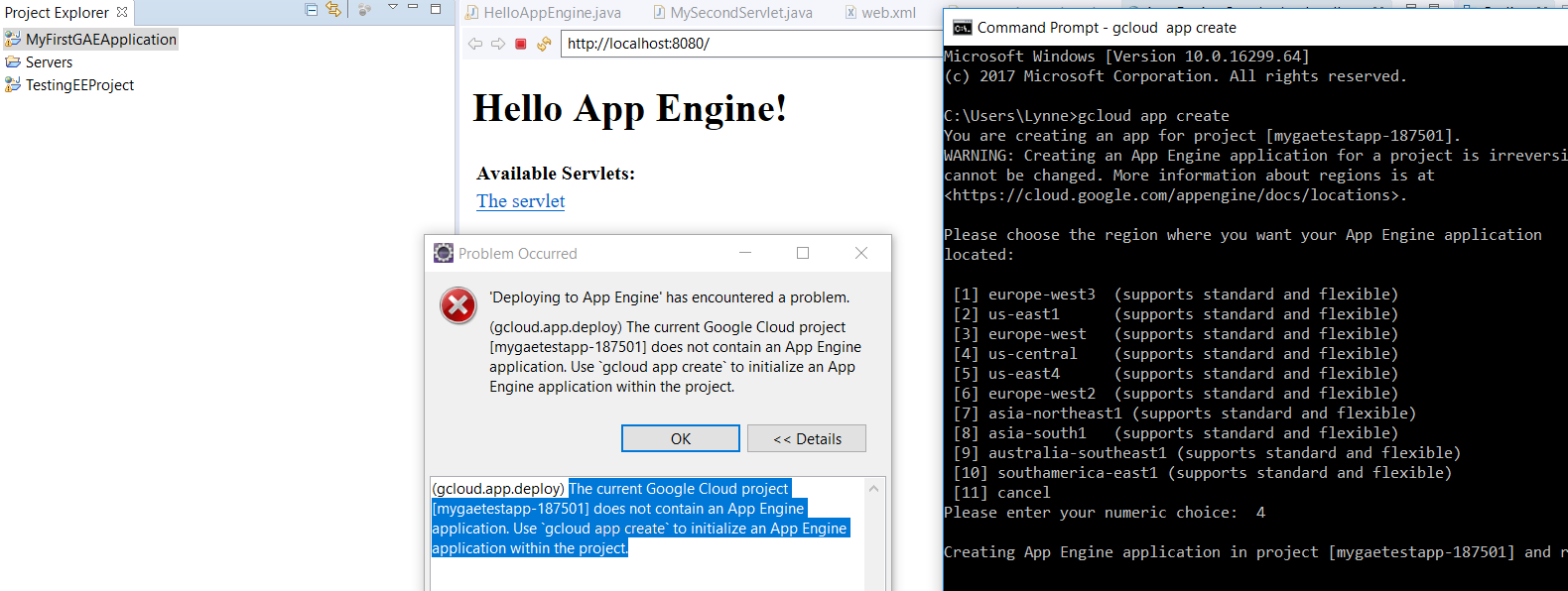Switch to the HelloAppEngine.java tab
Viewport: 1568px width, 591px height.
(x=551, y=13)
